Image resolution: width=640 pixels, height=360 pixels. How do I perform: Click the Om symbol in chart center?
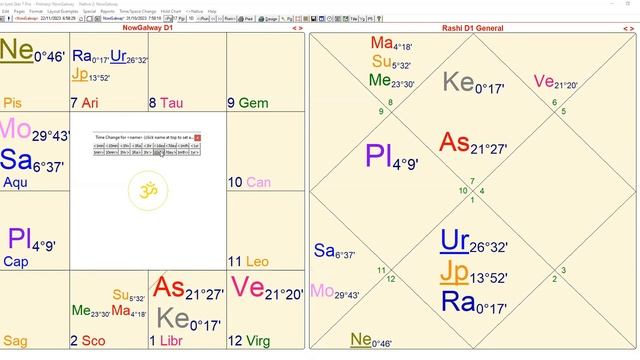click(x=148, y=191)
